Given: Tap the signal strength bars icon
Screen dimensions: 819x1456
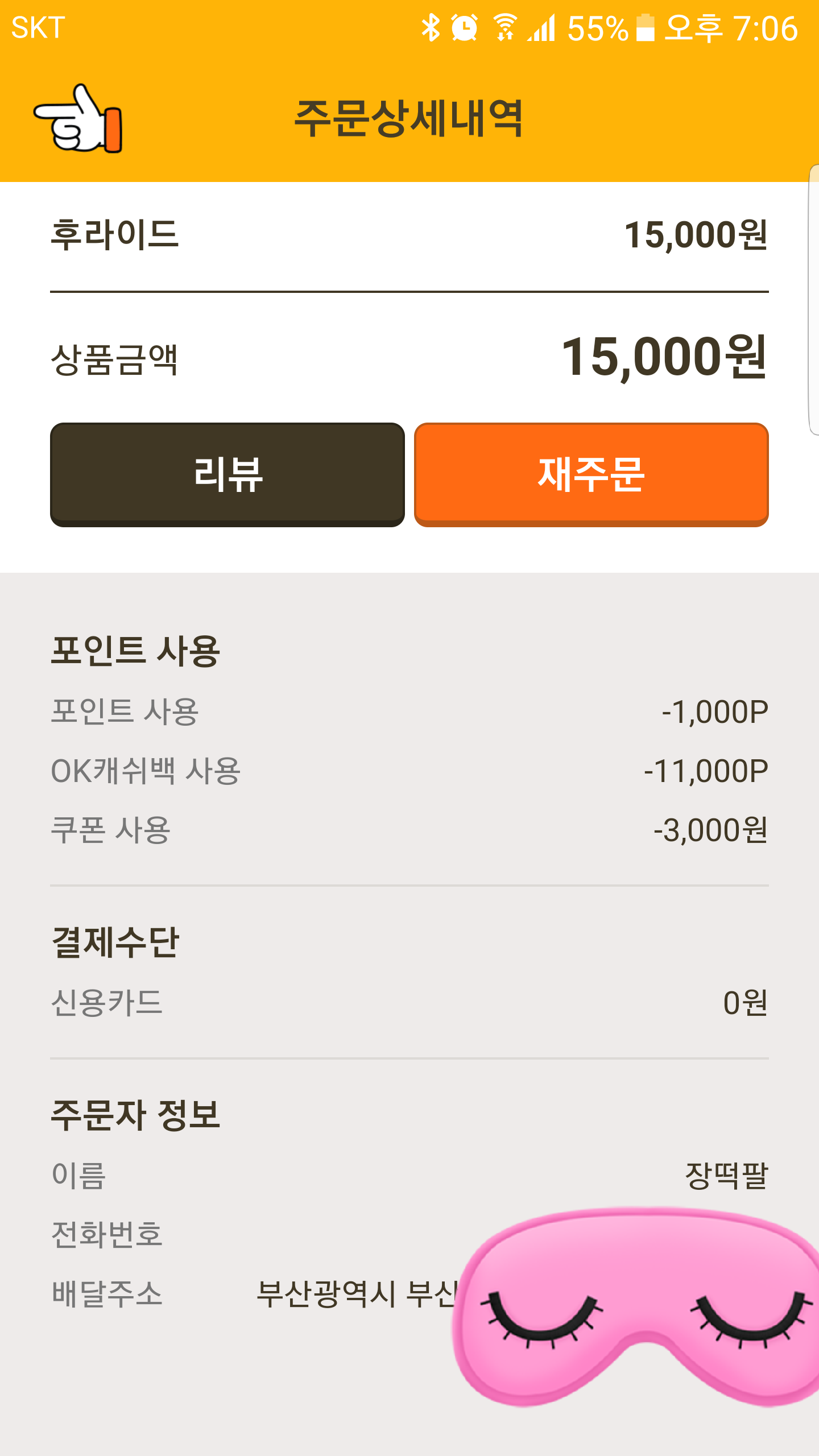Looking at the screenshot, I should pos(541,28).
